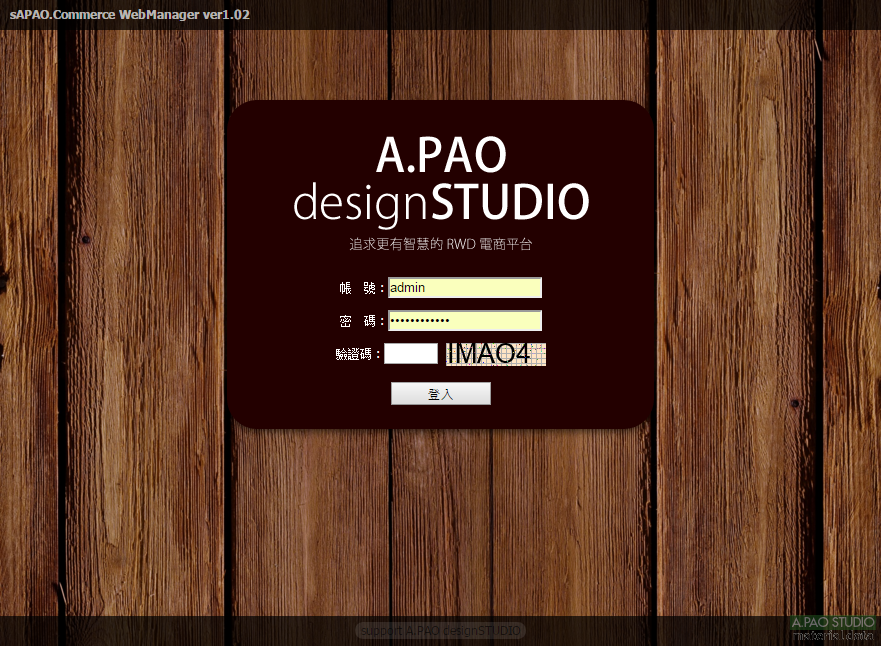Open the support A.PAO designSTUDIO footer link

440,631
